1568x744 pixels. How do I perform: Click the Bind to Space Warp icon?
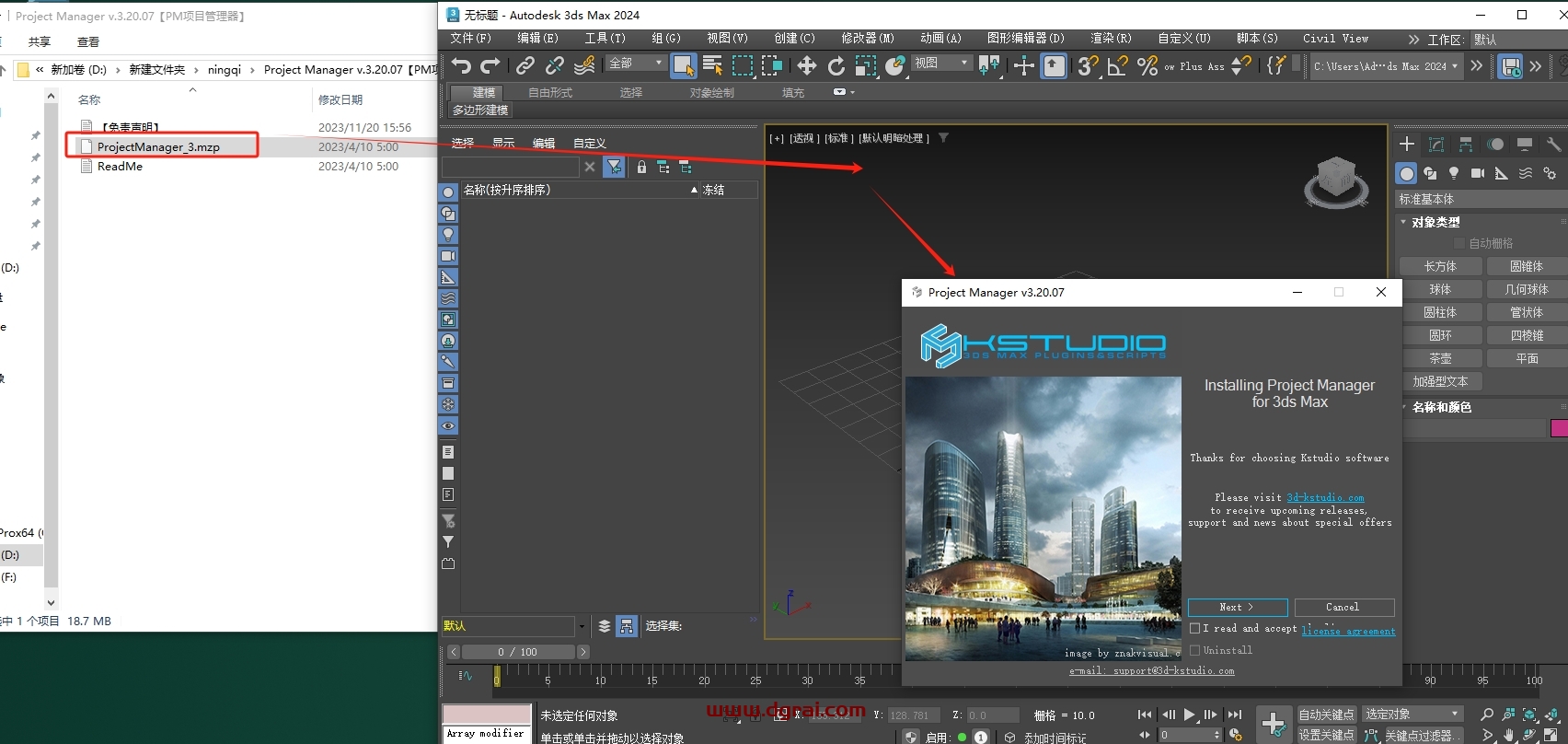point(584,65)
